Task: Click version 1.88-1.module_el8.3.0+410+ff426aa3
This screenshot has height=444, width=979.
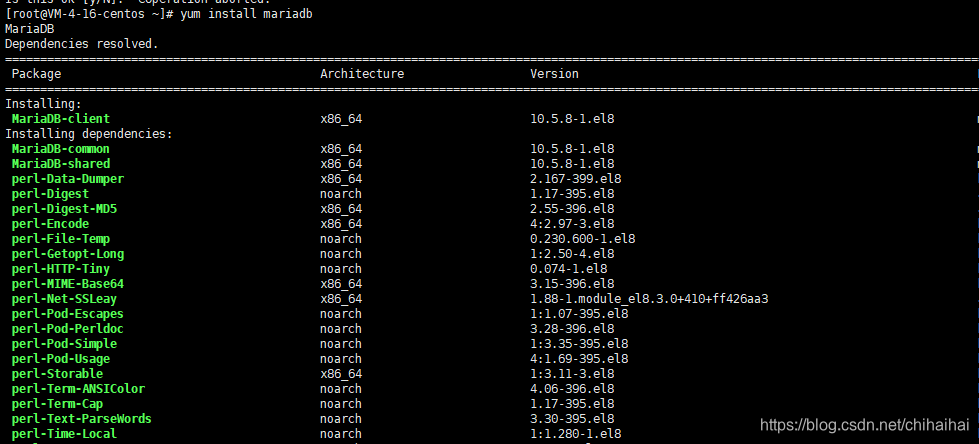Action: [x=649, y=298]
